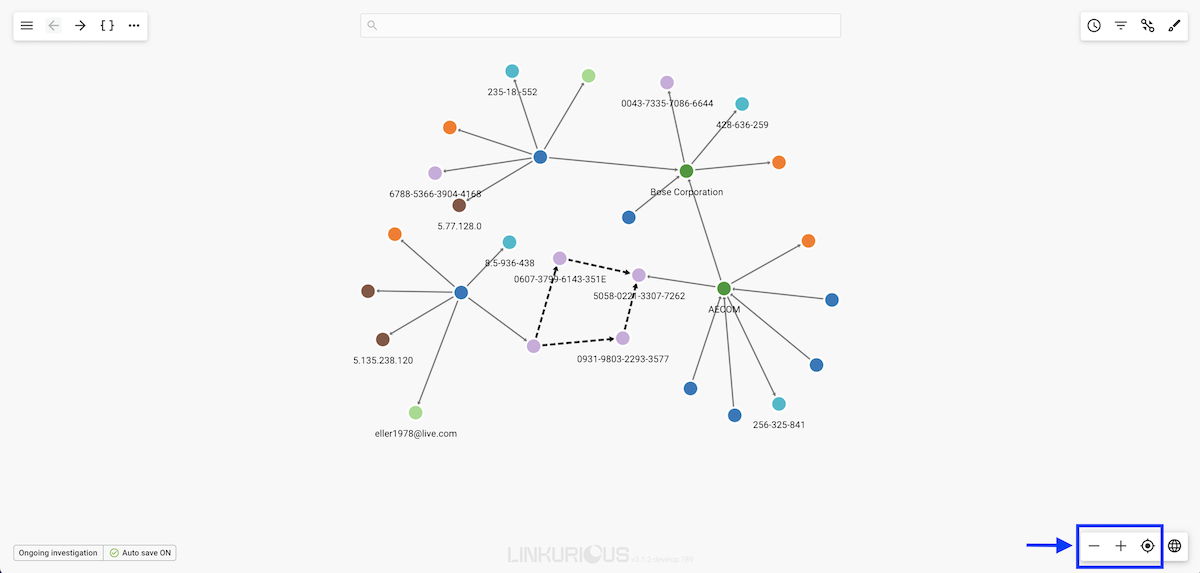Image resolution: width=1200 pixels, height=573 pixels.
Task: Zoom in with the plus button
Action: coord(1121,546)
